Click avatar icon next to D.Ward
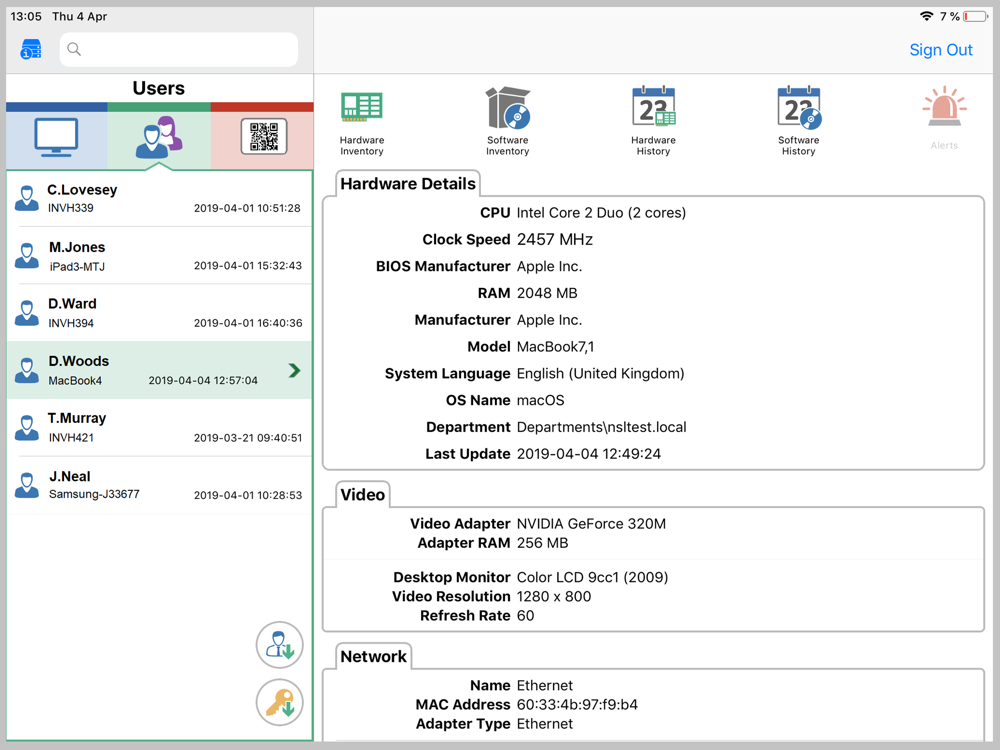 (27, 313)
